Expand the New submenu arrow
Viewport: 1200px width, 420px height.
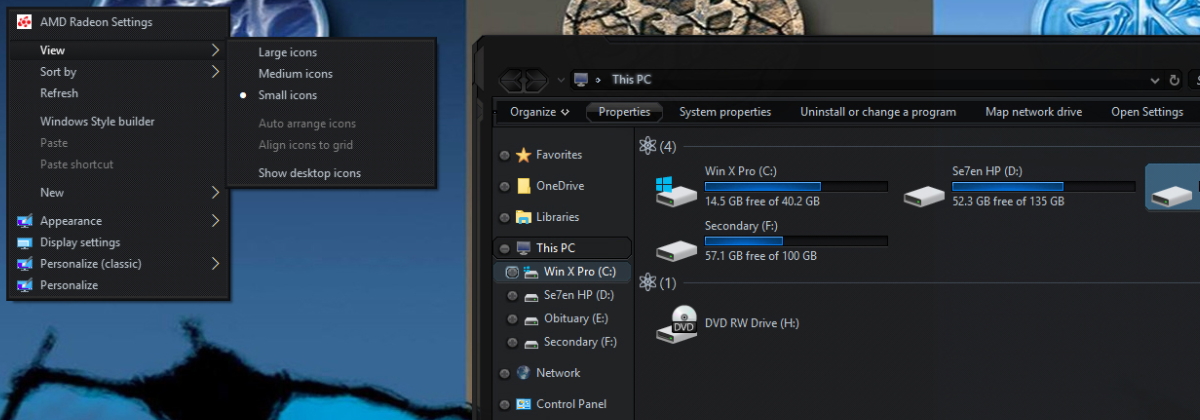pos(216,192)
